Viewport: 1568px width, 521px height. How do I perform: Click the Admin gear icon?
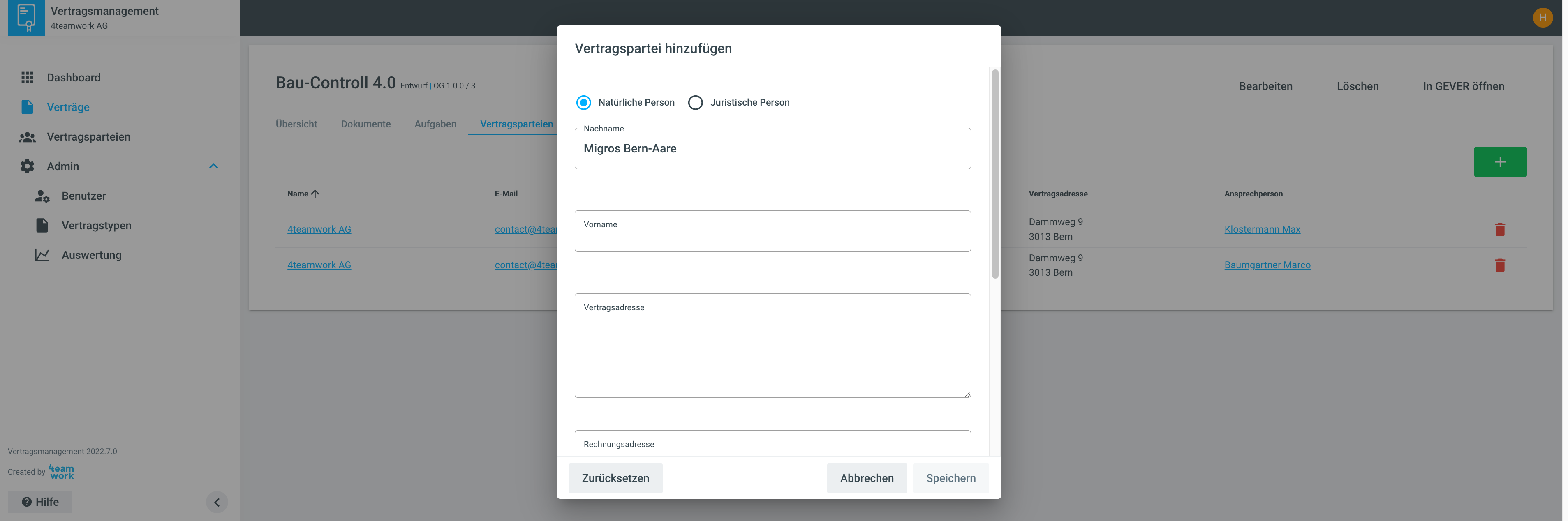(28, 166)
